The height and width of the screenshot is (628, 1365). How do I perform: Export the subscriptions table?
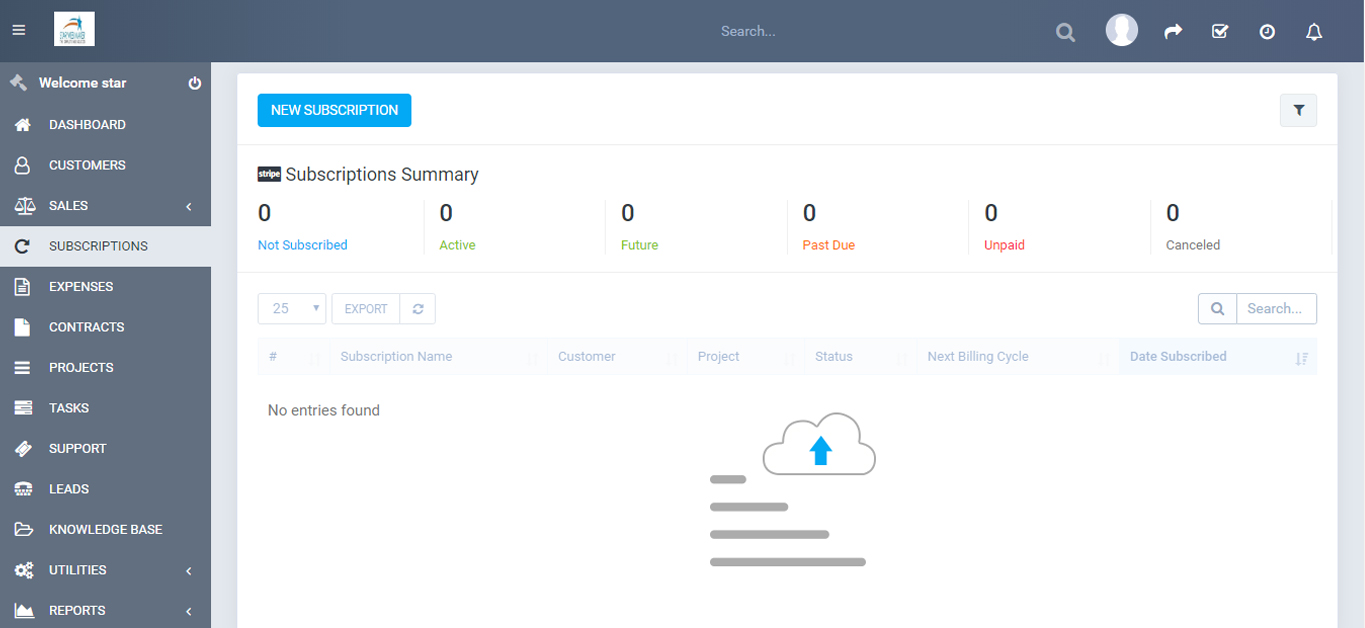point(365,309)
